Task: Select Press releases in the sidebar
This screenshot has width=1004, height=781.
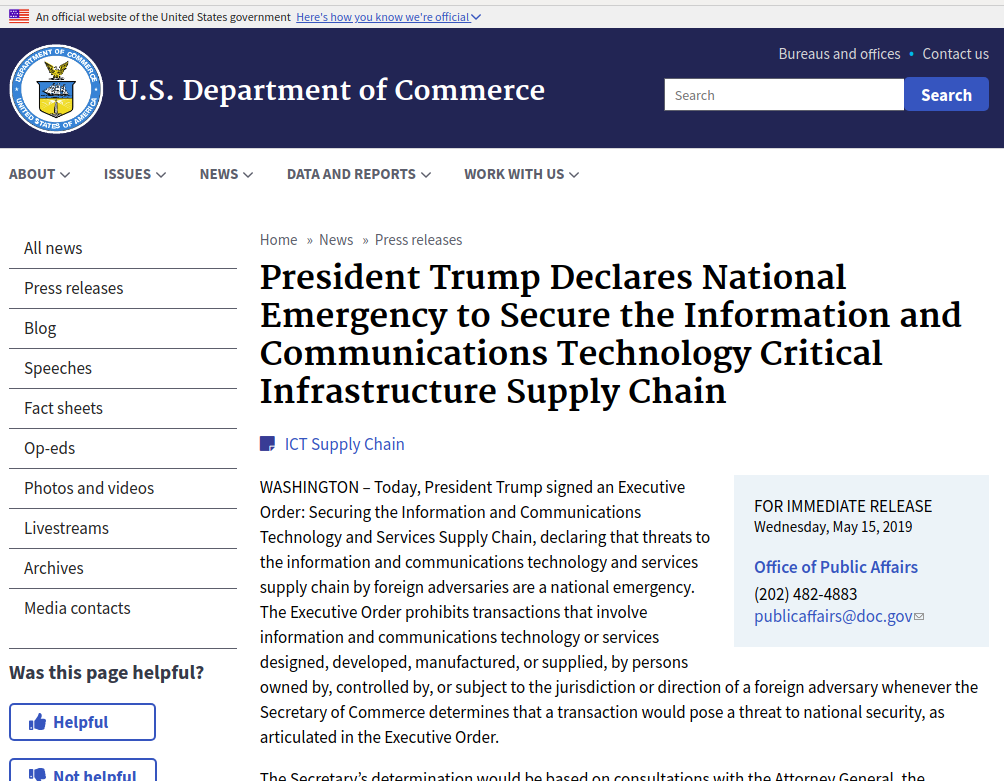Action: tap(123, 288)
